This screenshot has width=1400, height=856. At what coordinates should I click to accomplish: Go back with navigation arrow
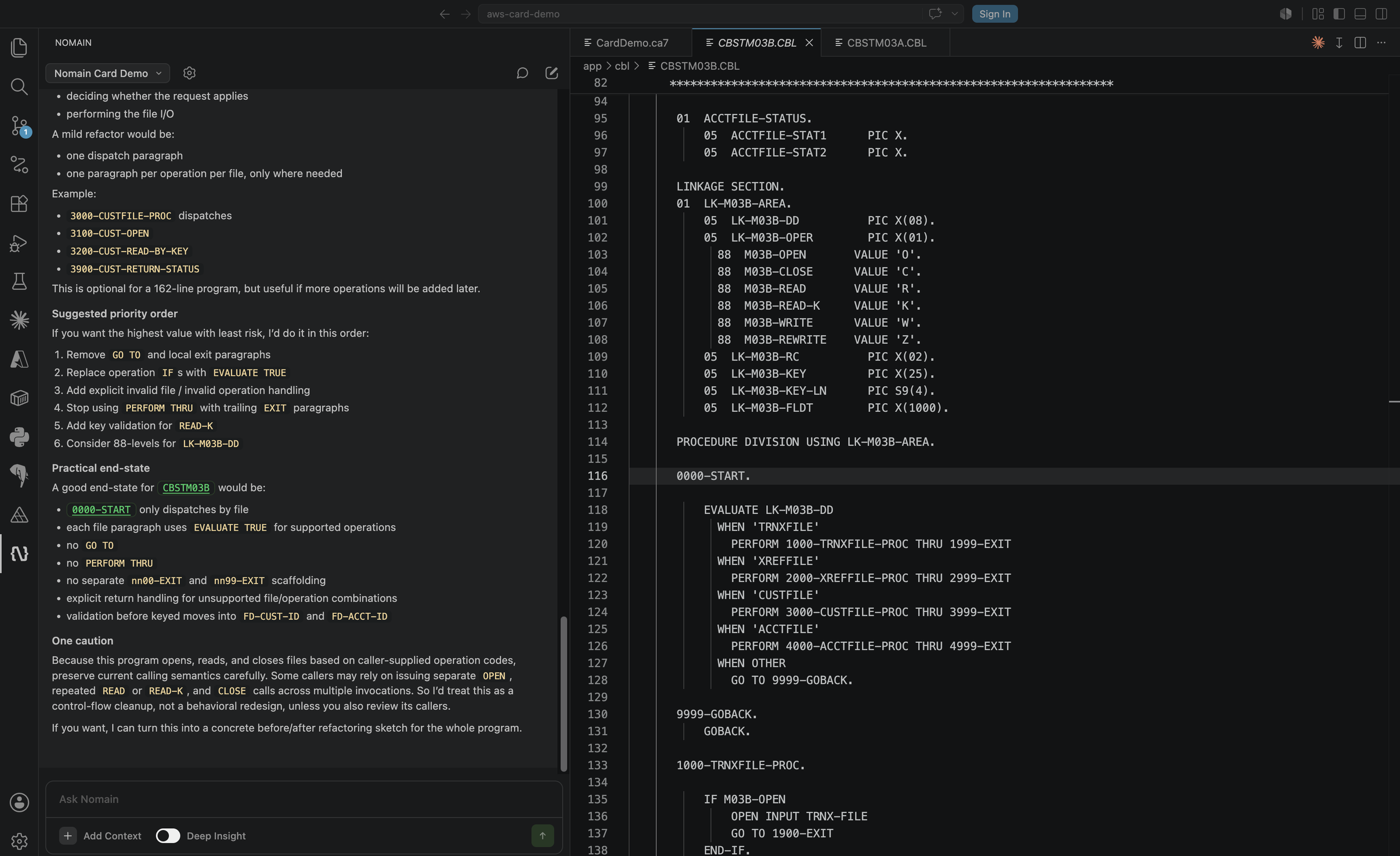click(x=444, y=14)
